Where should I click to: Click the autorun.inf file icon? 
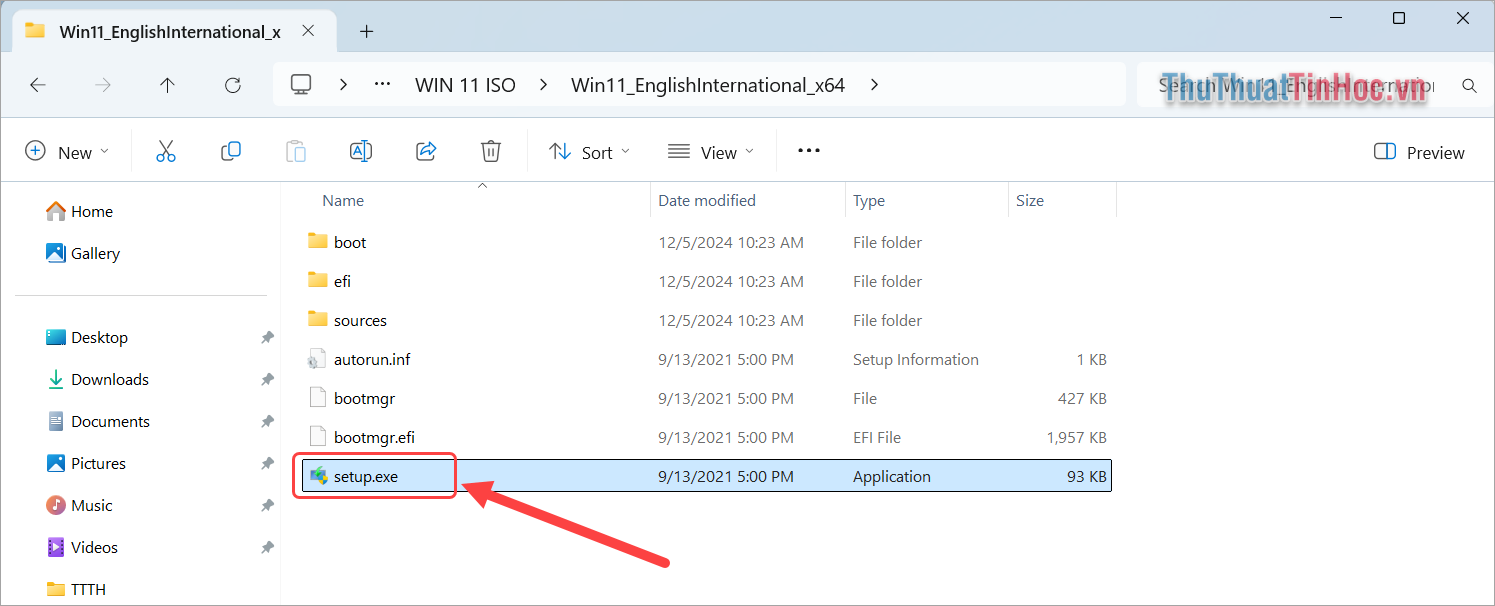pyautogui.click(x=318, y=359)
